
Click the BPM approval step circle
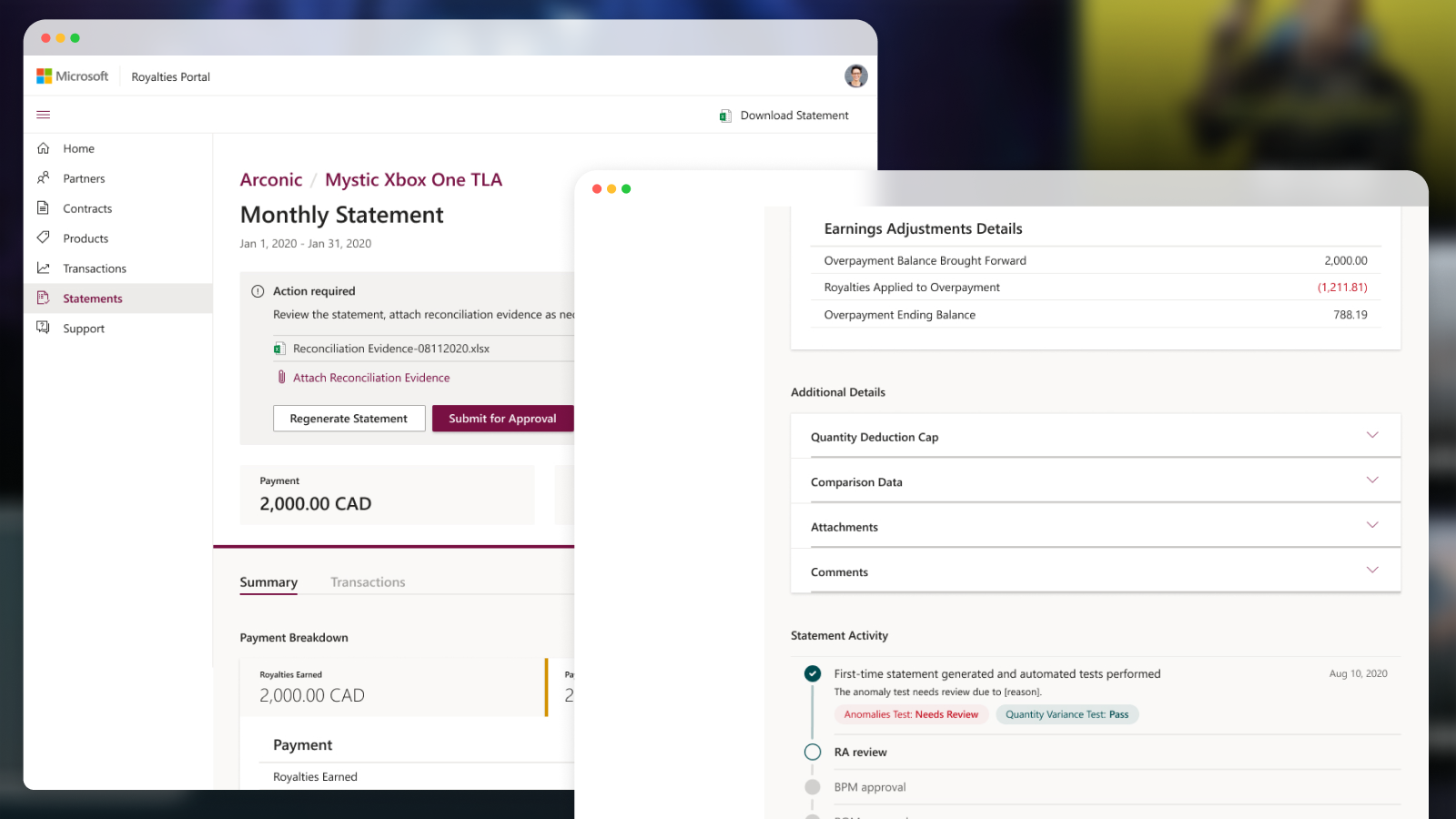(813, 787)
